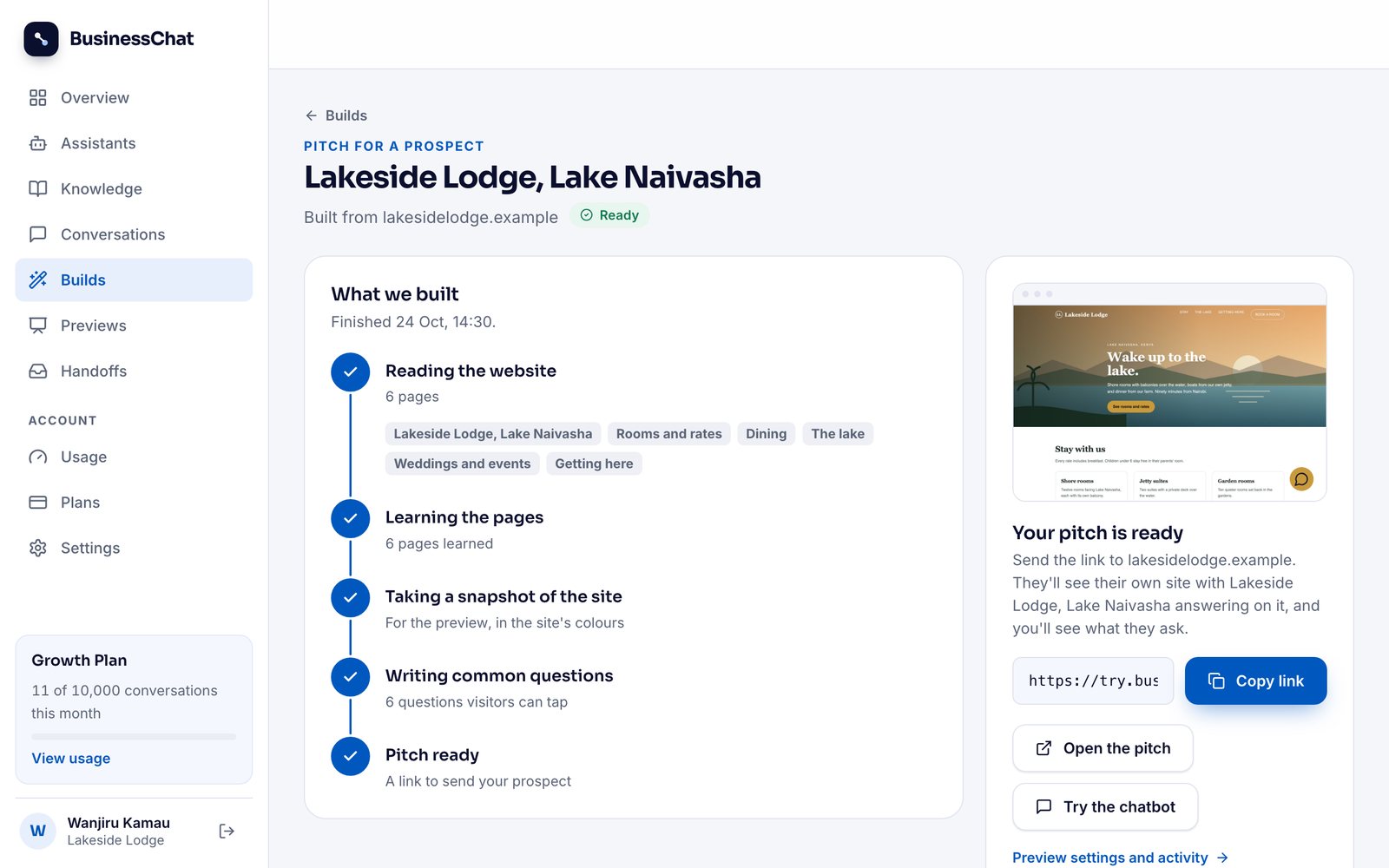The width and height of the screenshot is (1389, 868).
Task: Open Overview from the grid icon
Action: [37, 98]
